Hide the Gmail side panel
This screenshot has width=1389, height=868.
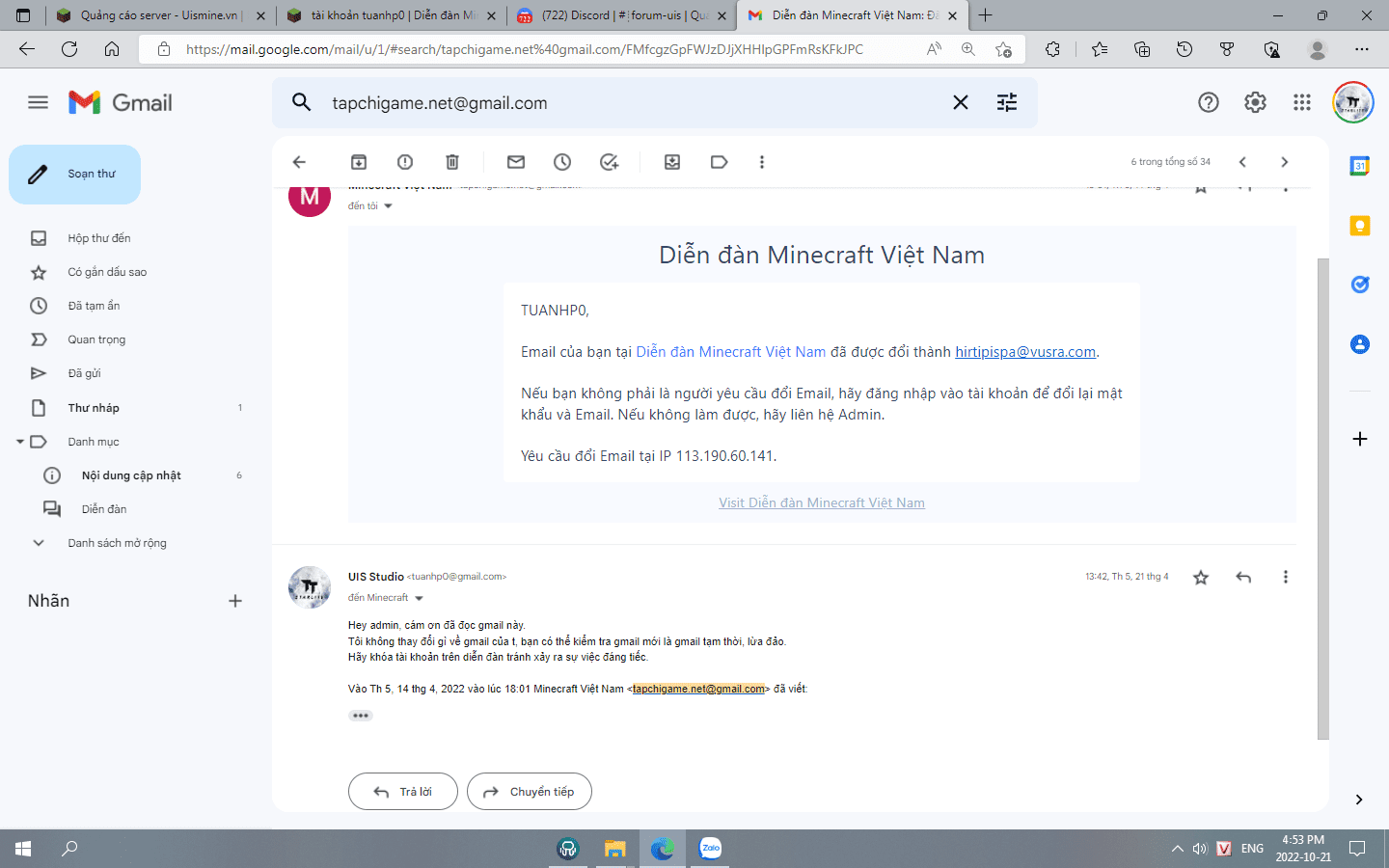click(1359, 800)
